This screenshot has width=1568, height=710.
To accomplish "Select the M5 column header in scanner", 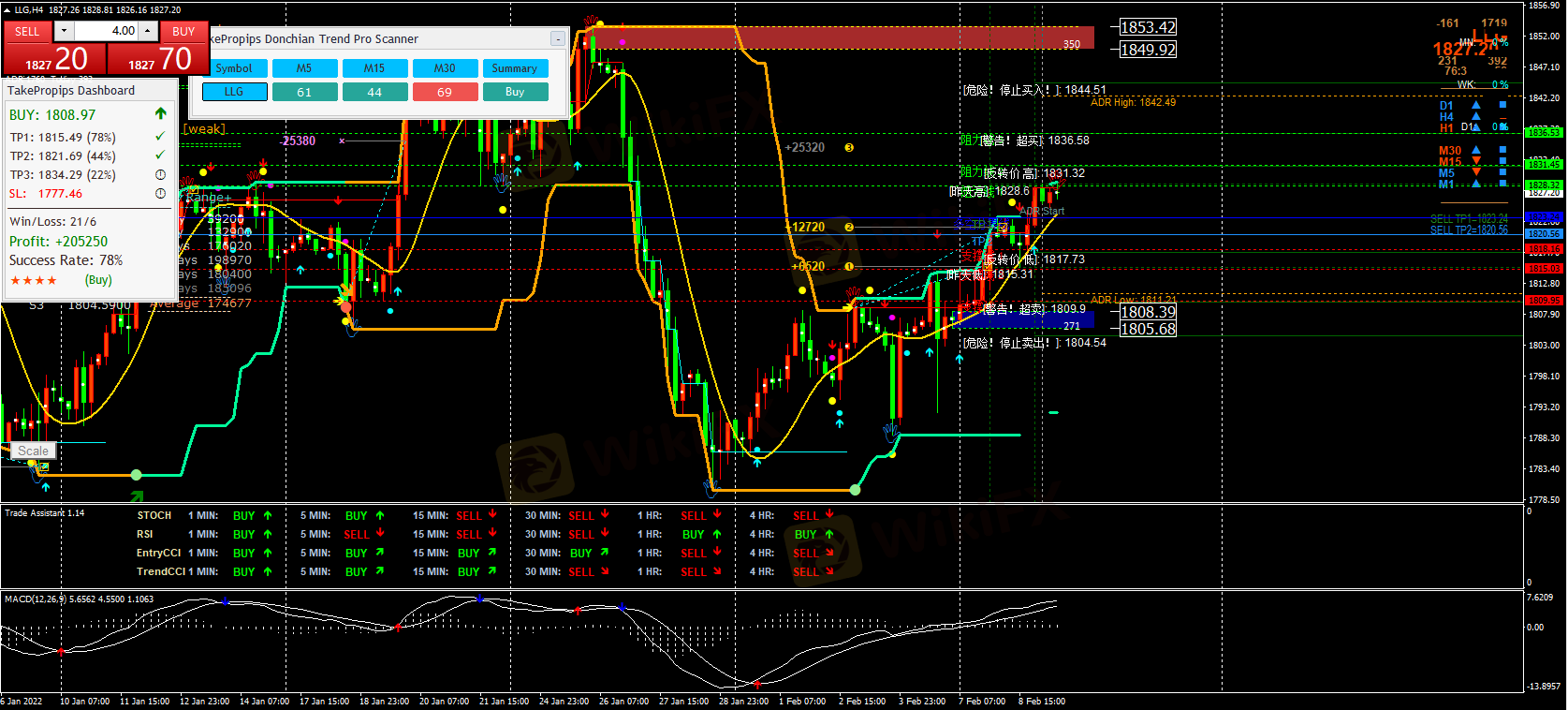I will pos(304,68).
